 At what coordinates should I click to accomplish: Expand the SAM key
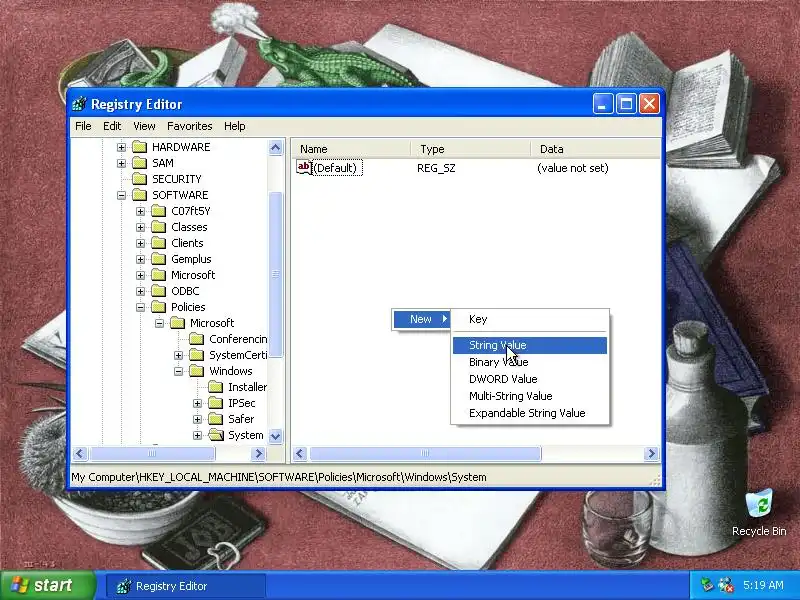click(x=121, y=163)
